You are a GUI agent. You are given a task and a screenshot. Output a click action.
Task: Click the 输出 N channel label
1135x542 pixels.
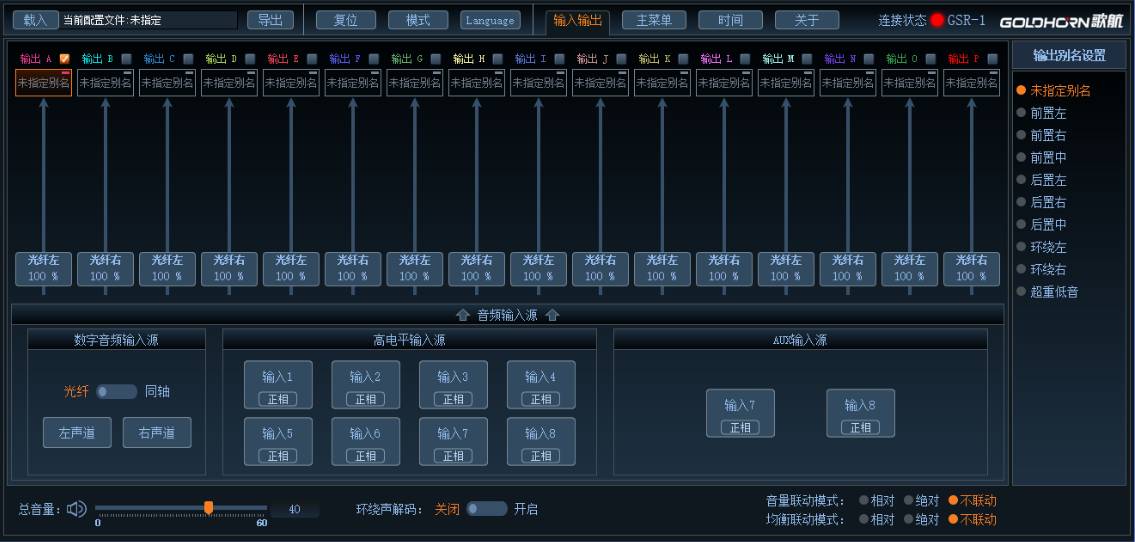(x=840, y=59)
